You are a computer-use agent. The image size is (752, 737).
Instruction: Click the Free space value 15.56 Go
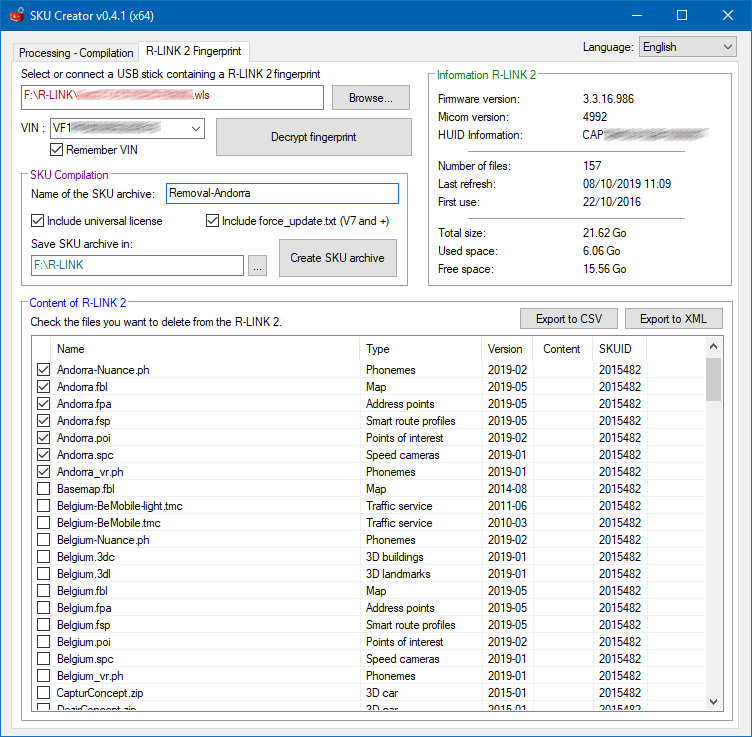pos(604,269)
